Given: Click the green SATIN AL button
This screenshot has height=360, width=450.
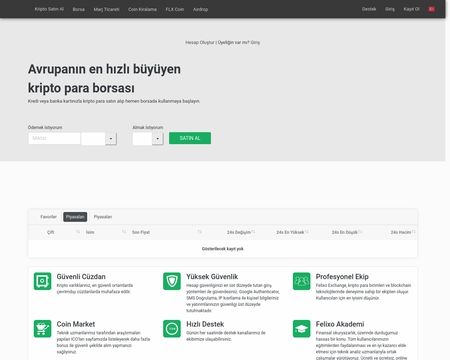Looking at the screenshot, I should coord(190,138).
